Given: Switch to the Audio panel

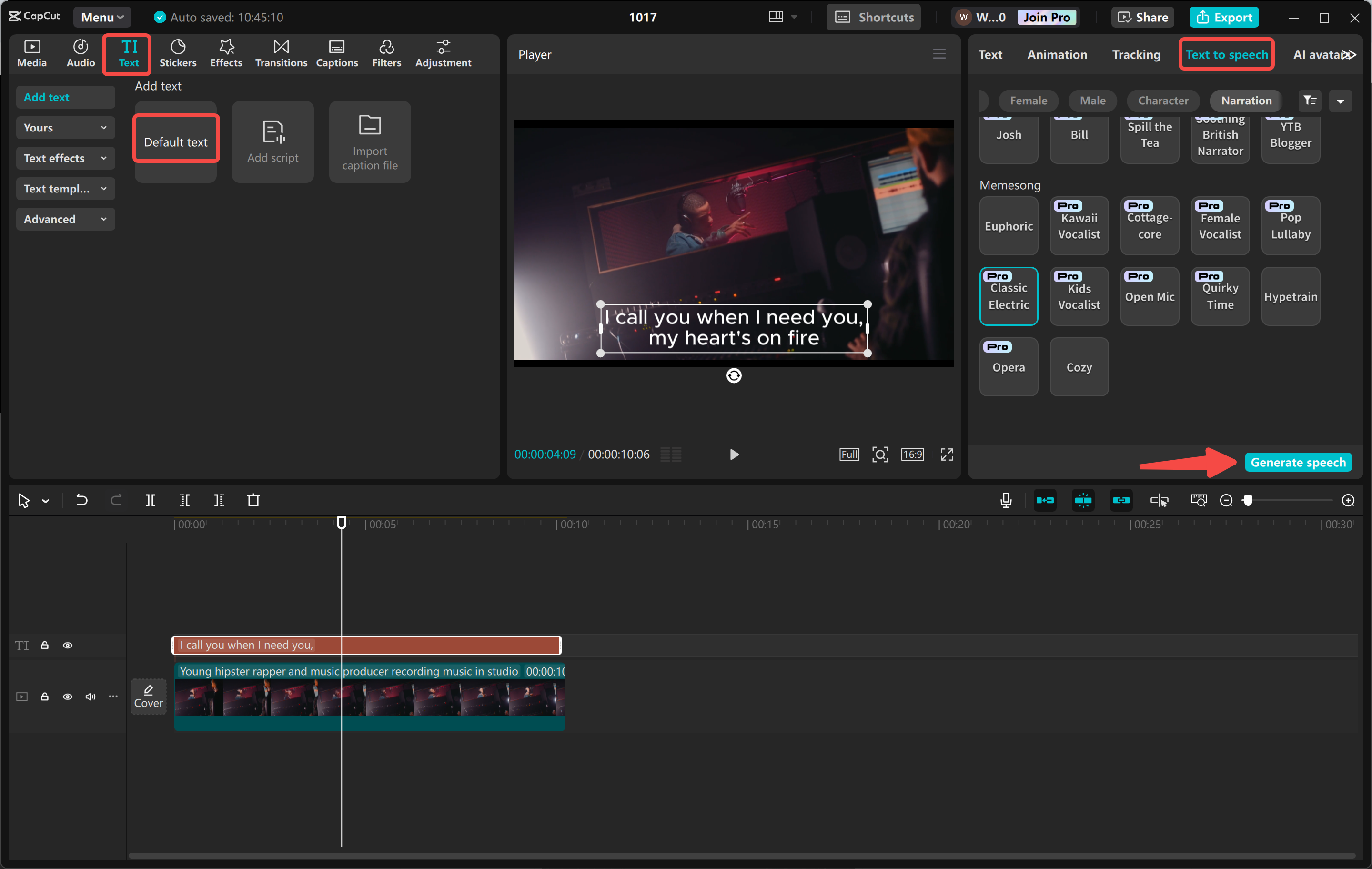Looking at the screenshot, I should pyautogui.click(x=80, y=53).
